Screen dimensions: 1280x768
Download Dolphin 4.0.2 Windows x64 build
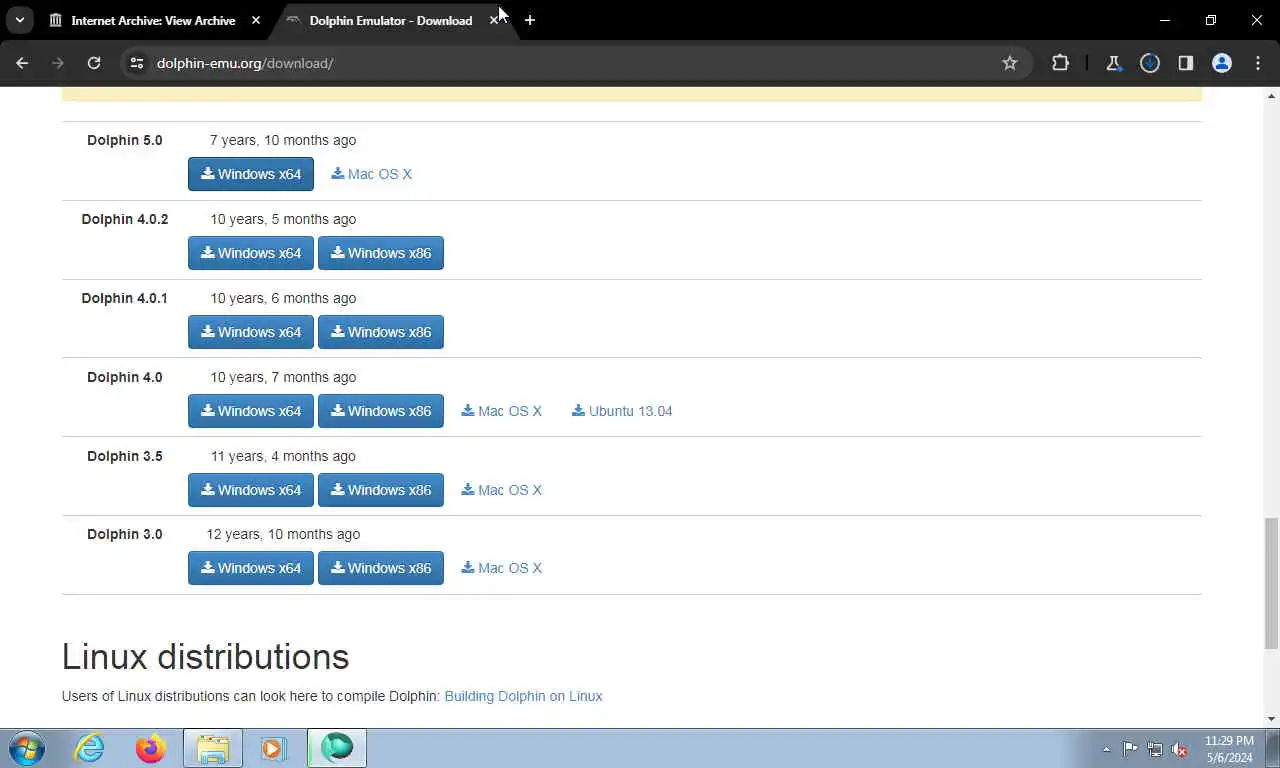251,253
